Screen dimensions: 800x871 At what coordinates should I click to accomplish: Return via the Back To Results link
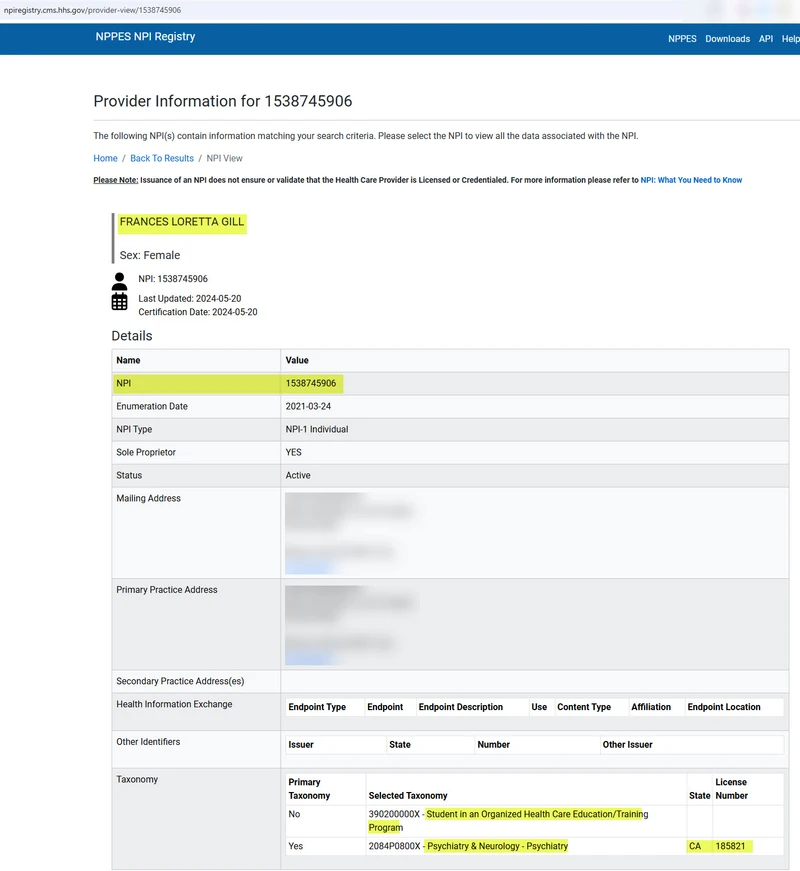pyautogui.click(x=162, y=159)
